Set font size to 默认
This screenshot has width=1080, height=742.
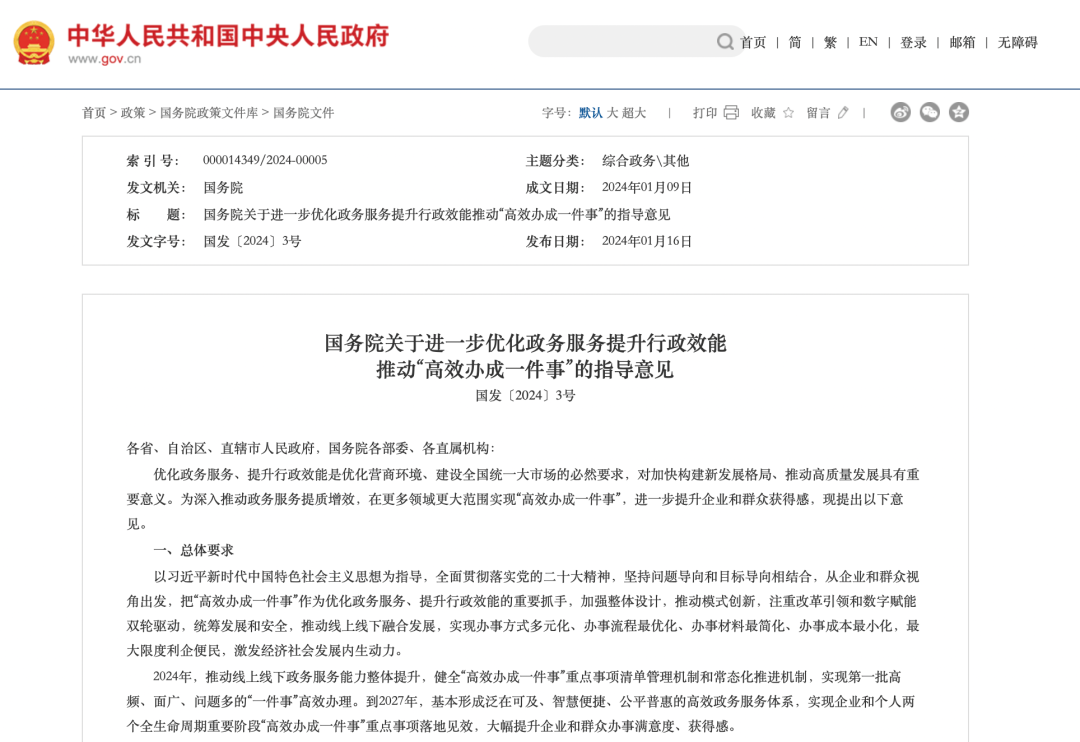click(590, 113)
